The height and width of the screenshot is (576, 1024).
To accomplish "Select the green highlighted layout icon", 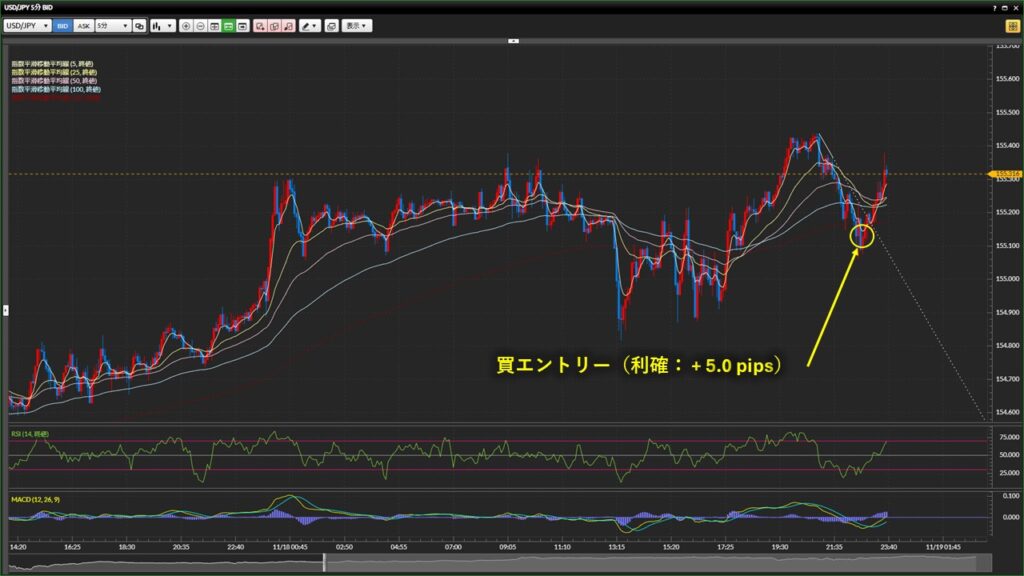I will click(229, 25).
